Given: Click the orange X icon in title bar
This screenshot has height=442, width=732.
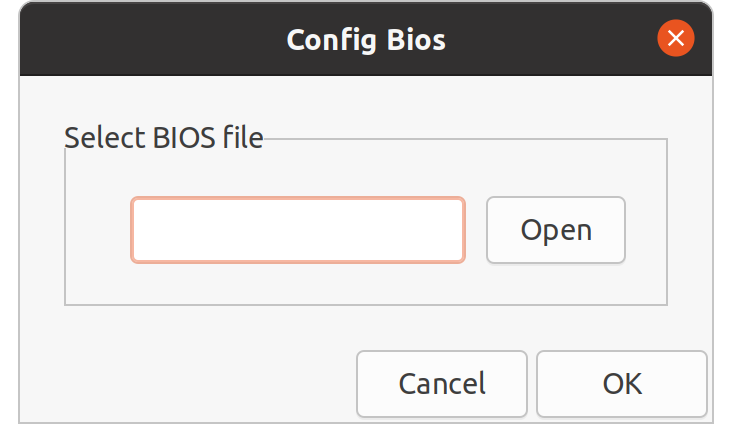Looking at the screenshot, I should pos(676,38).
